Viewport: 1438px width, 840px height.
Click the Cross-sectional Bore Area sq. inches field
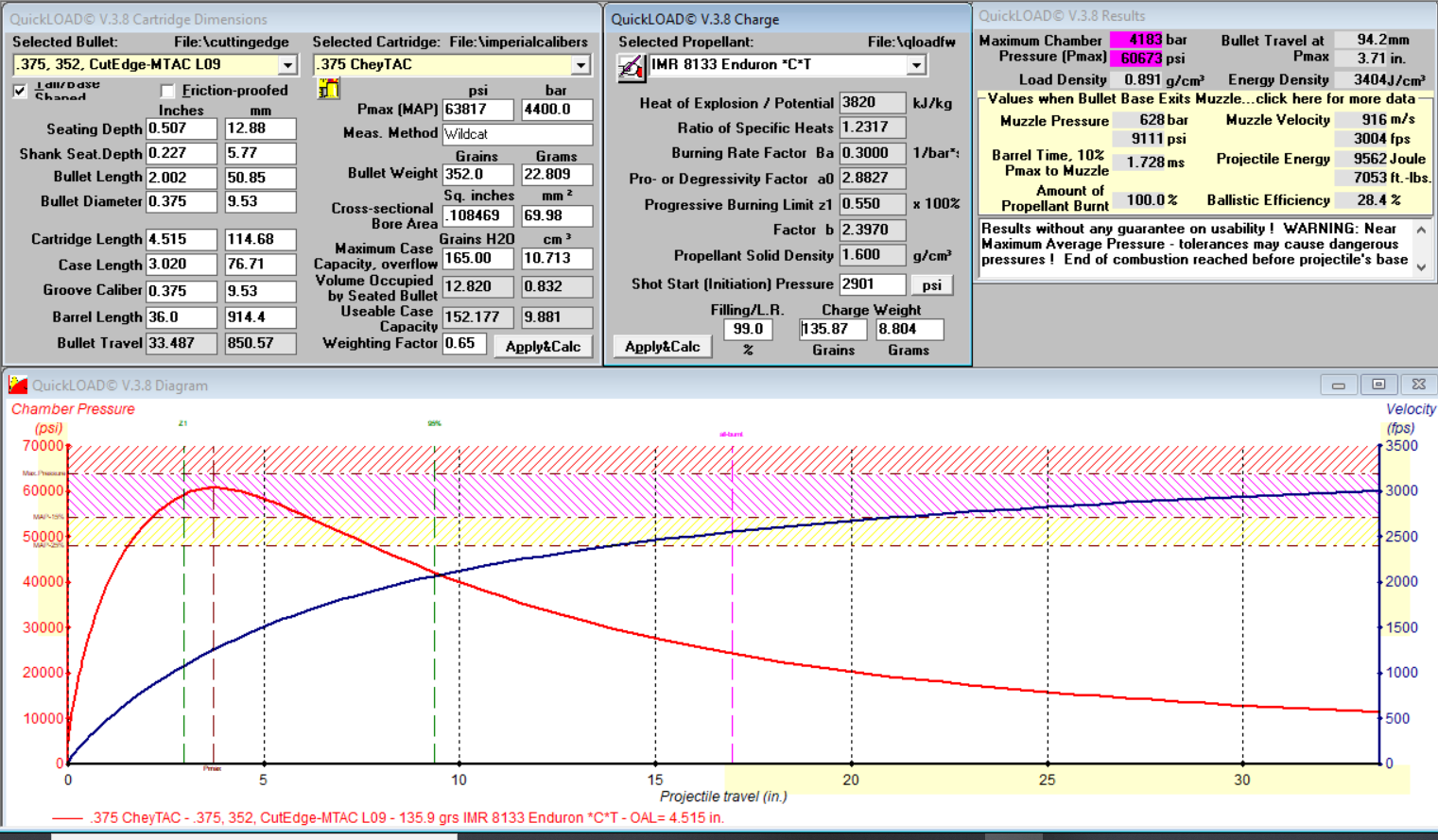[x=477, y=215]
